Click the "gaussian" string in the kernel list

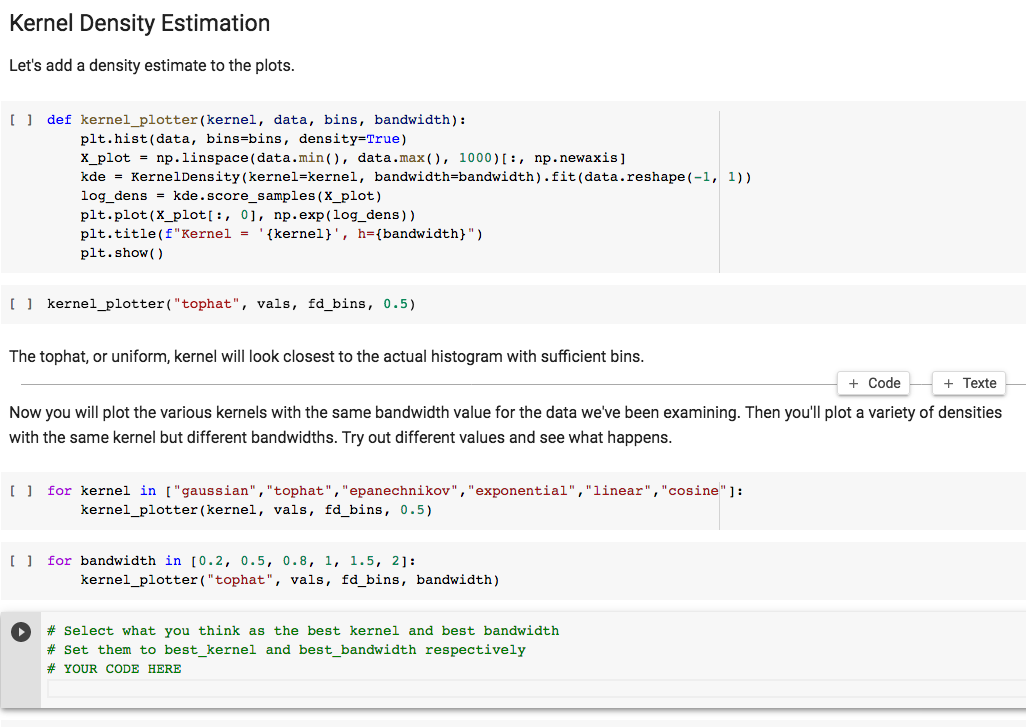[215, 491]
